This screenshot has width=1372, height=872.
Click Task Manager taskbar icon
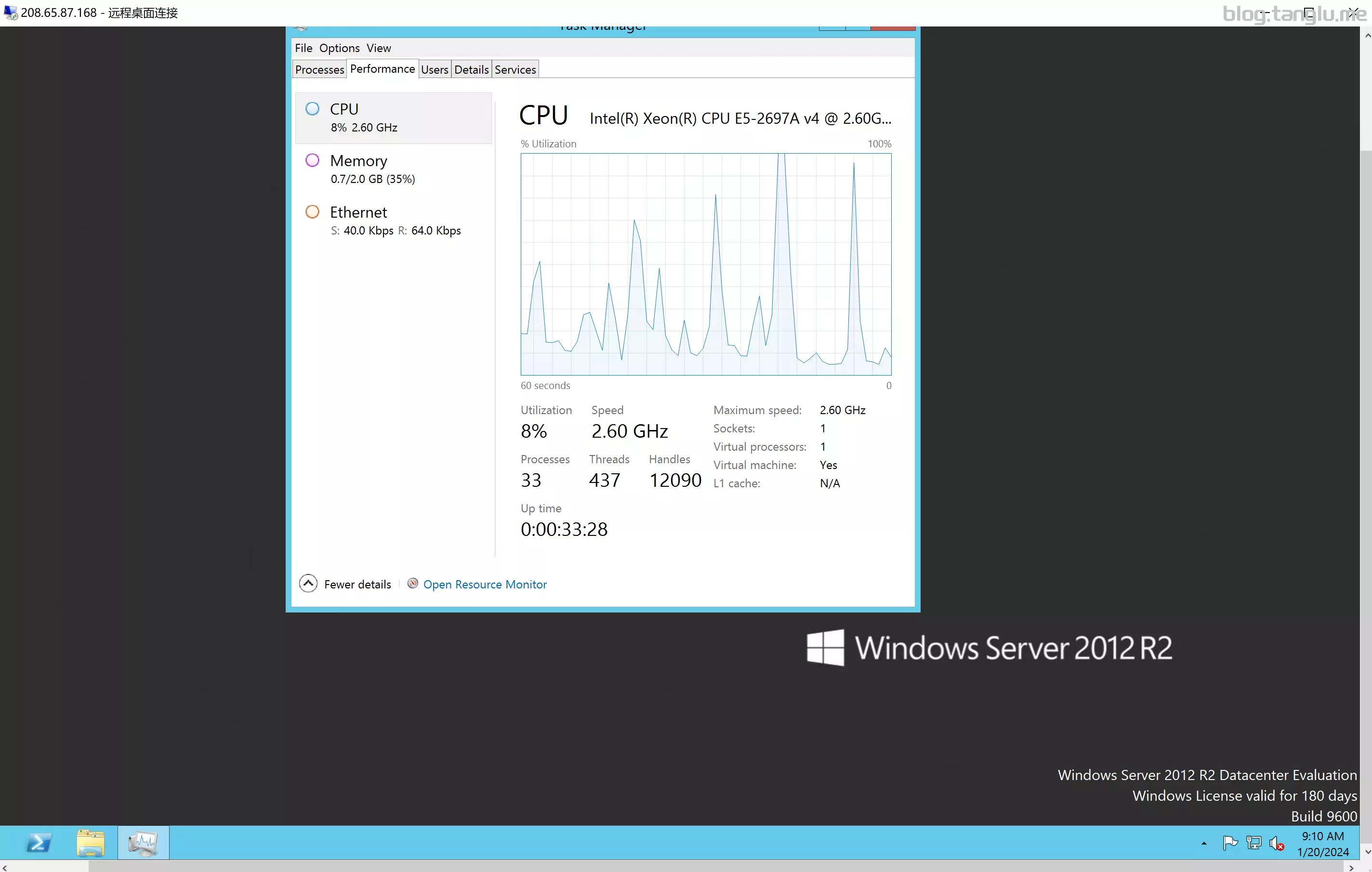(143, 842)
